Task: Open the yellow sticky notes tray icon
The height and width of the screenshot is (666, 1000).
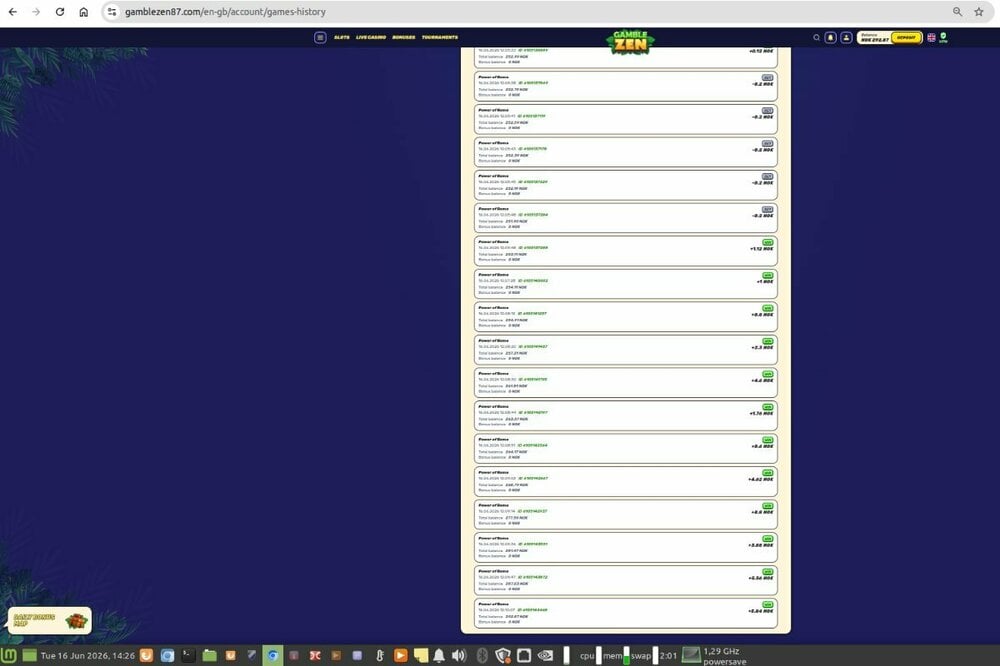Action: [x=421, y=655]
